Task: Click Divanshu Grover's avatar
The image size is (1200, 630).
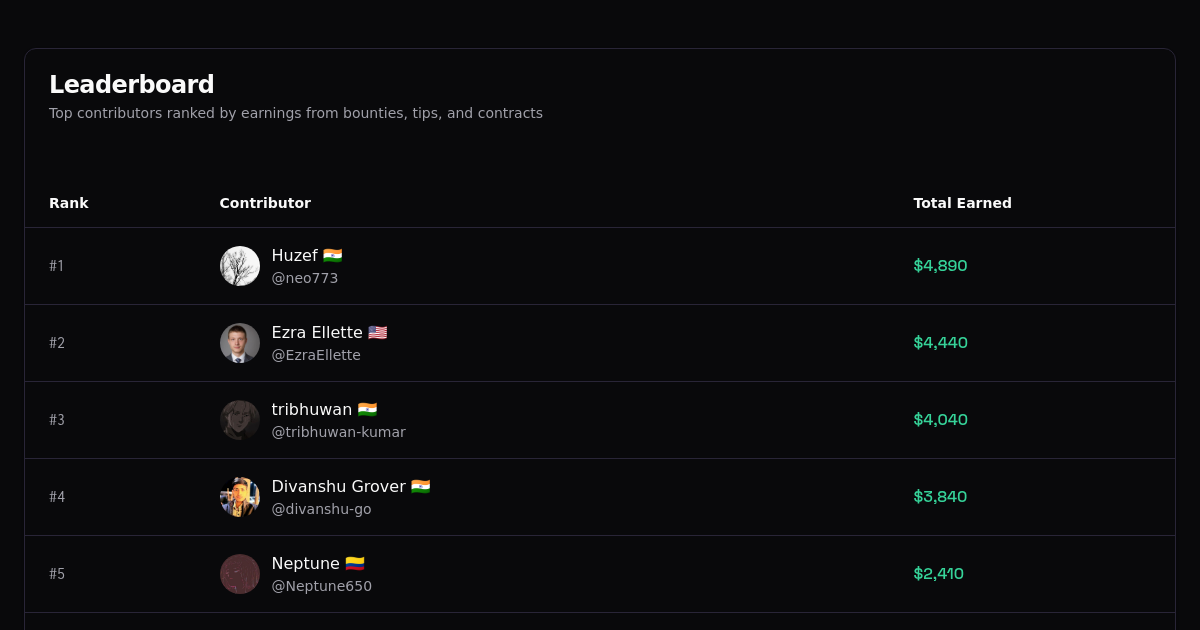Action: 240,497
